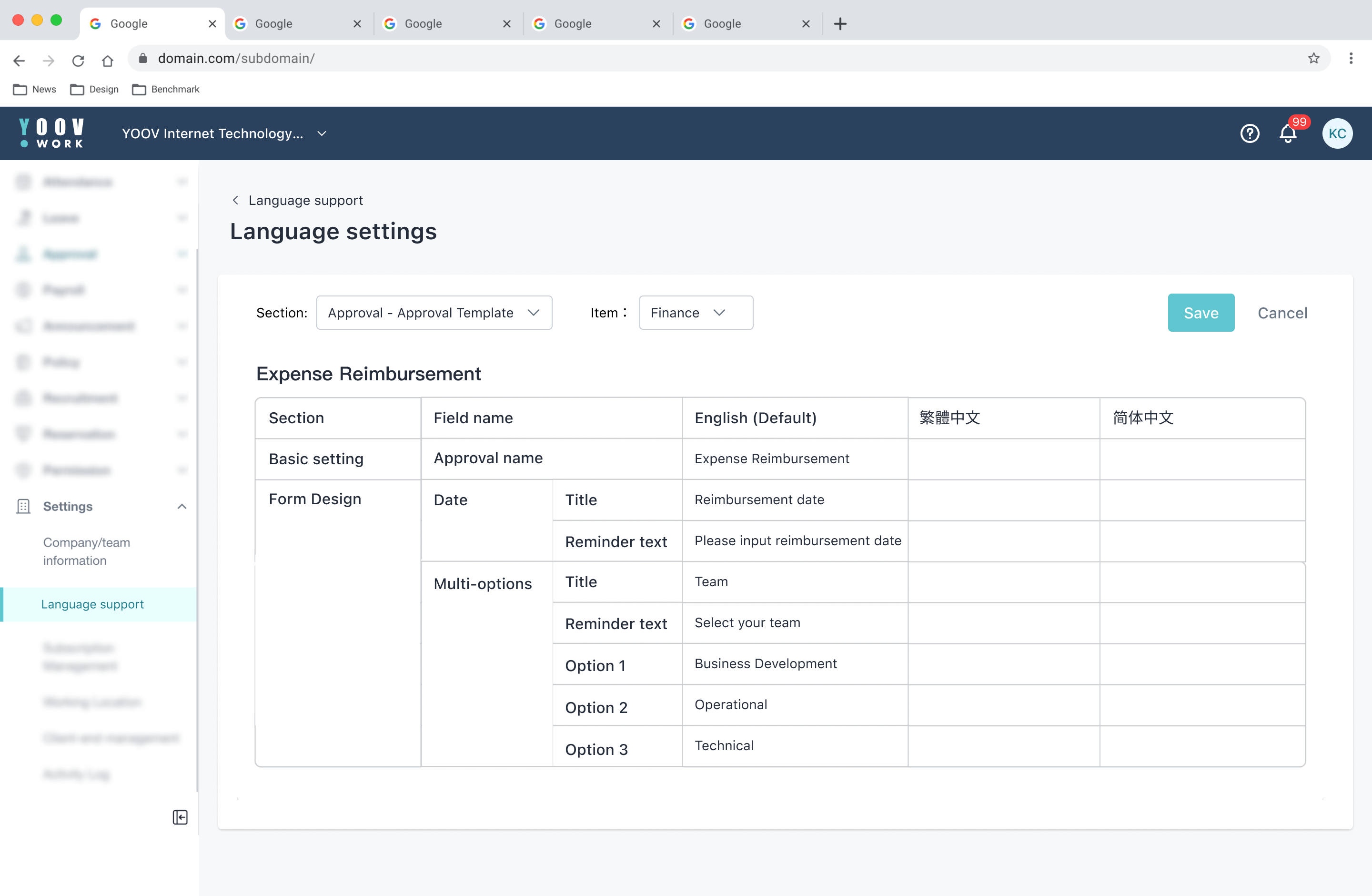Go to the browser home icon
1372x896 pixels.
(x=108, y=60)
